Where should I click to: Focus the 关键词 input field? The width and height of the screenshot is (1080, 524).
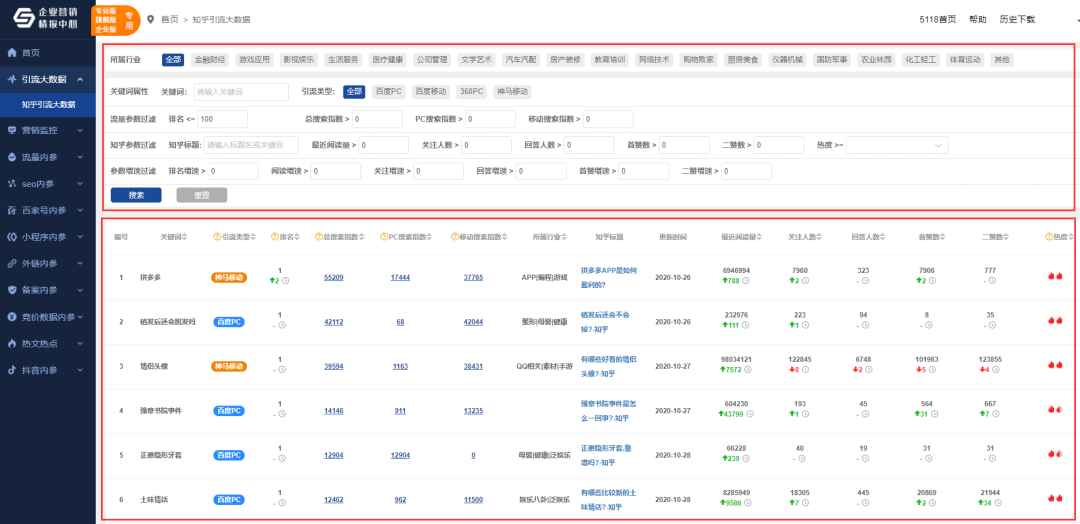tap(240, 92)
